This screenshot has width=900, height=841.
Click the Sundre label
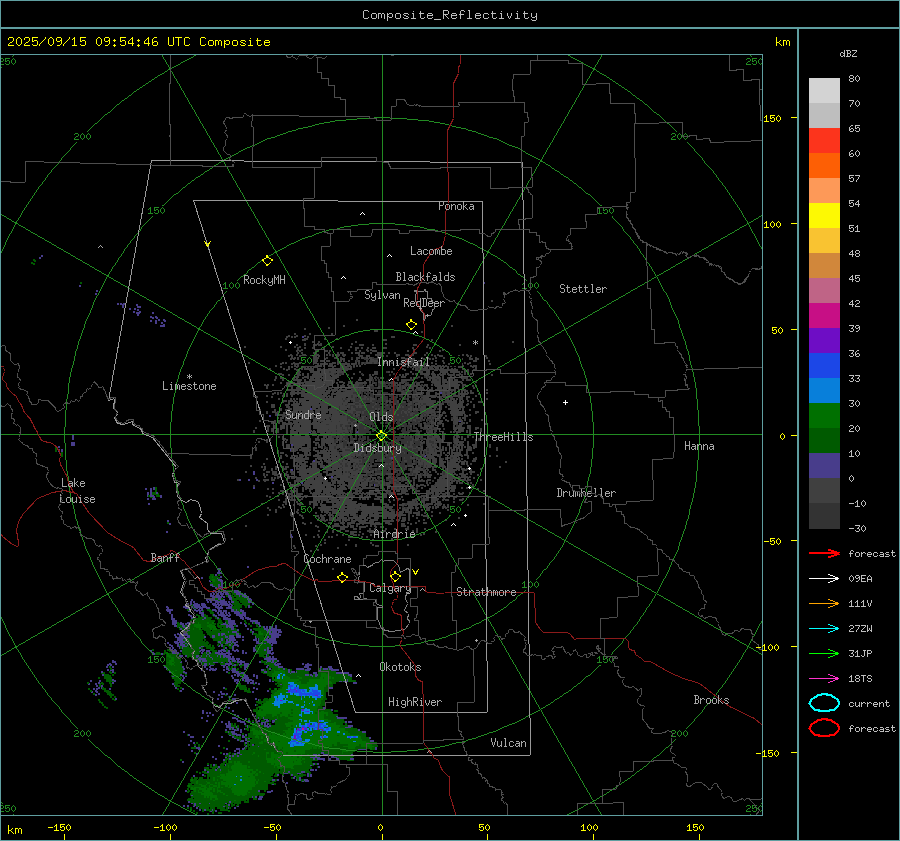click(303, 415)
